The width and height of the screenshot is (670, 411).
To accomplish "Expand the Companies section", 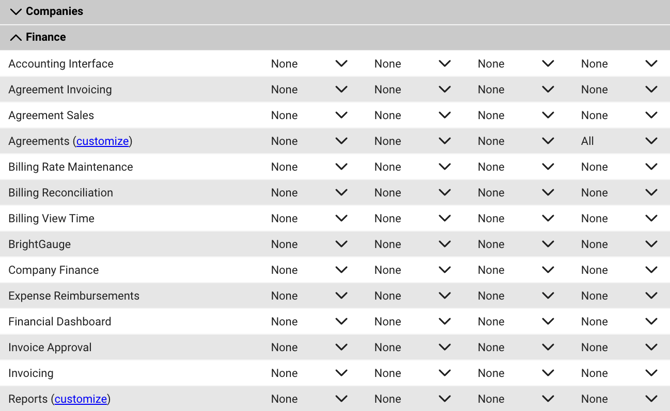I will pos(16,12).
